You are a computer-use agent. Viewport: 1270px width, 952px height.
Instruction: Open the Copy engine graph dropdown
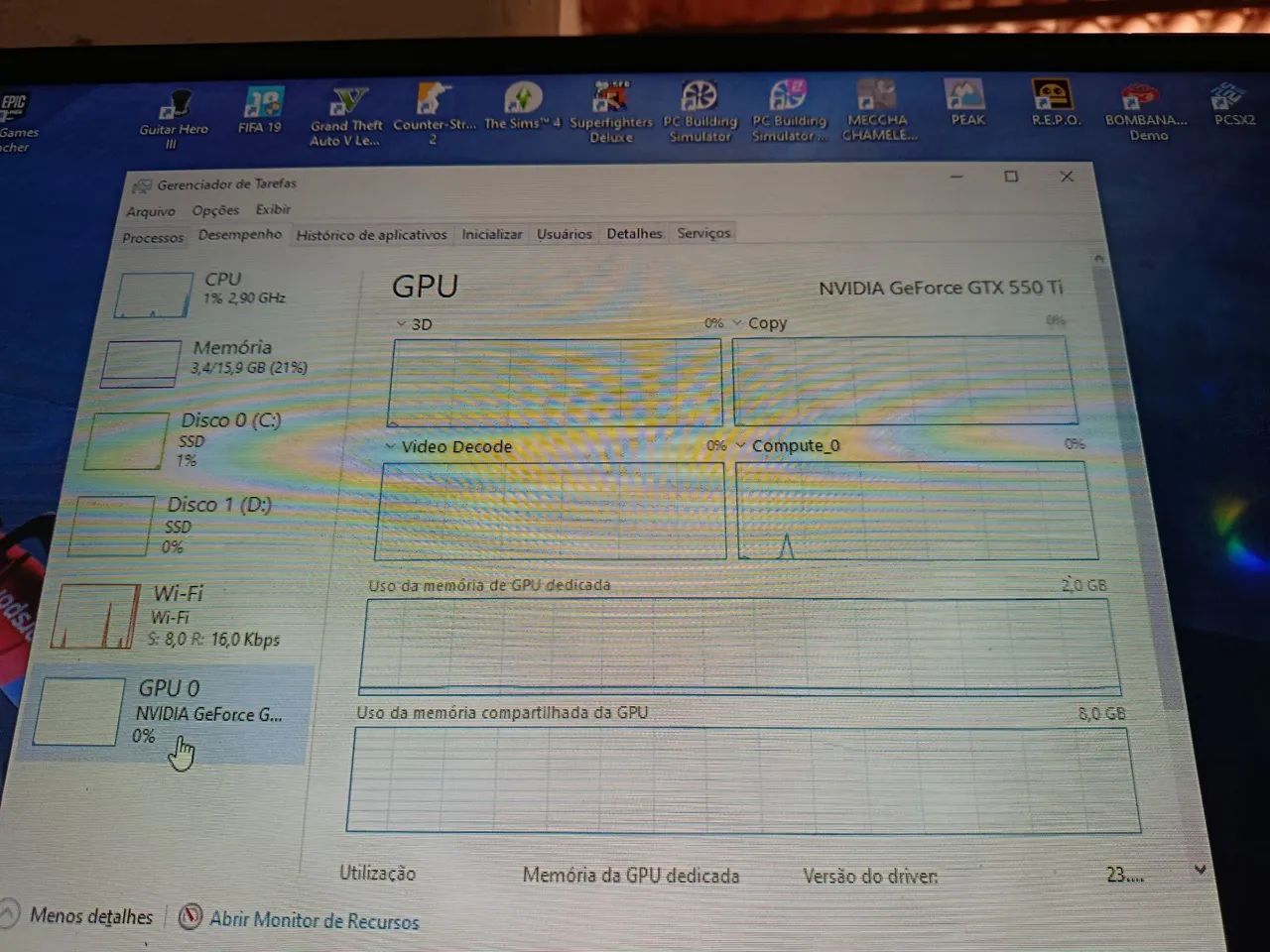(737, 323)
